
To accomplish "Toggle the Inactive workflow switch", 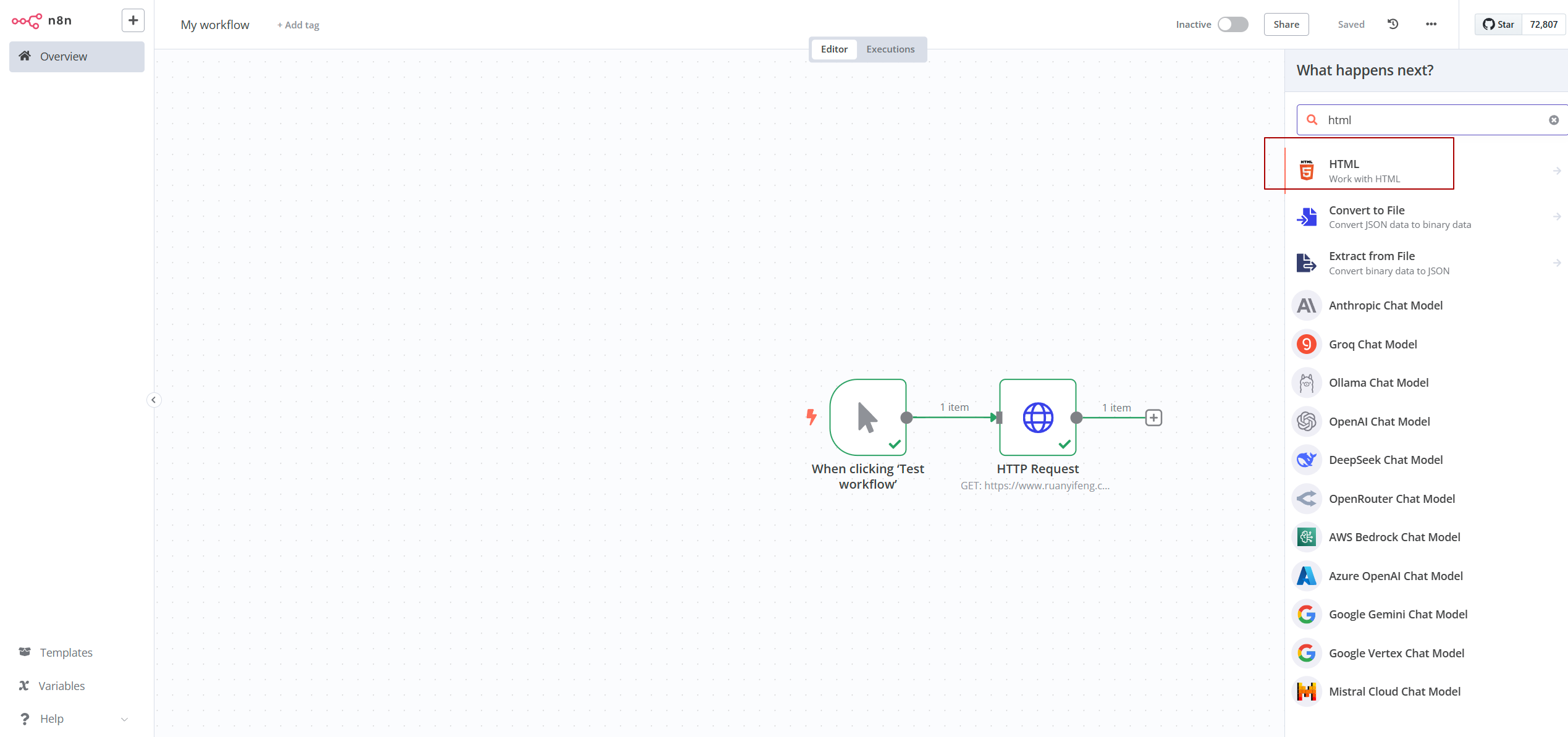I will point(1233,24).
